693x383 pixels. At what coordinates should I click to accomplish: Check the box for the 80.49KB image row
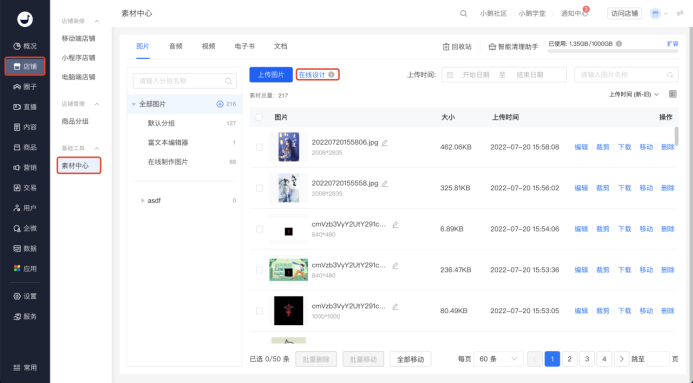(259, 311)
